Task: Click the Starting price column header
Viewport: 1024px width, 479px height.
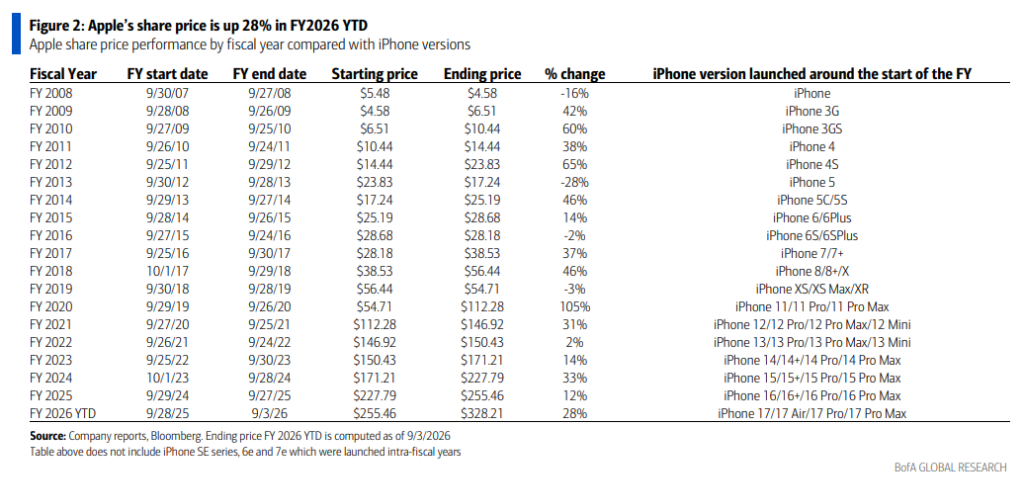Action: [374, 74]
